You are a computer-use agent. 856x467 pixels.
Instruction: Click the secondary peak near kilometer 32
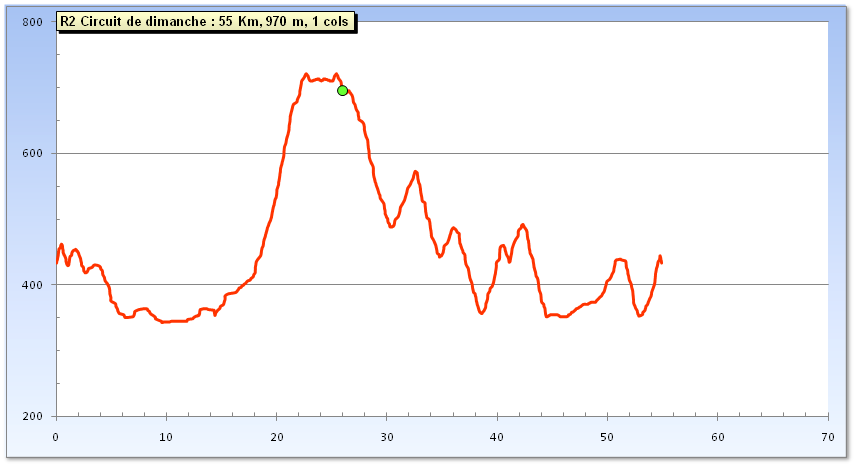(x=415, y=172)
